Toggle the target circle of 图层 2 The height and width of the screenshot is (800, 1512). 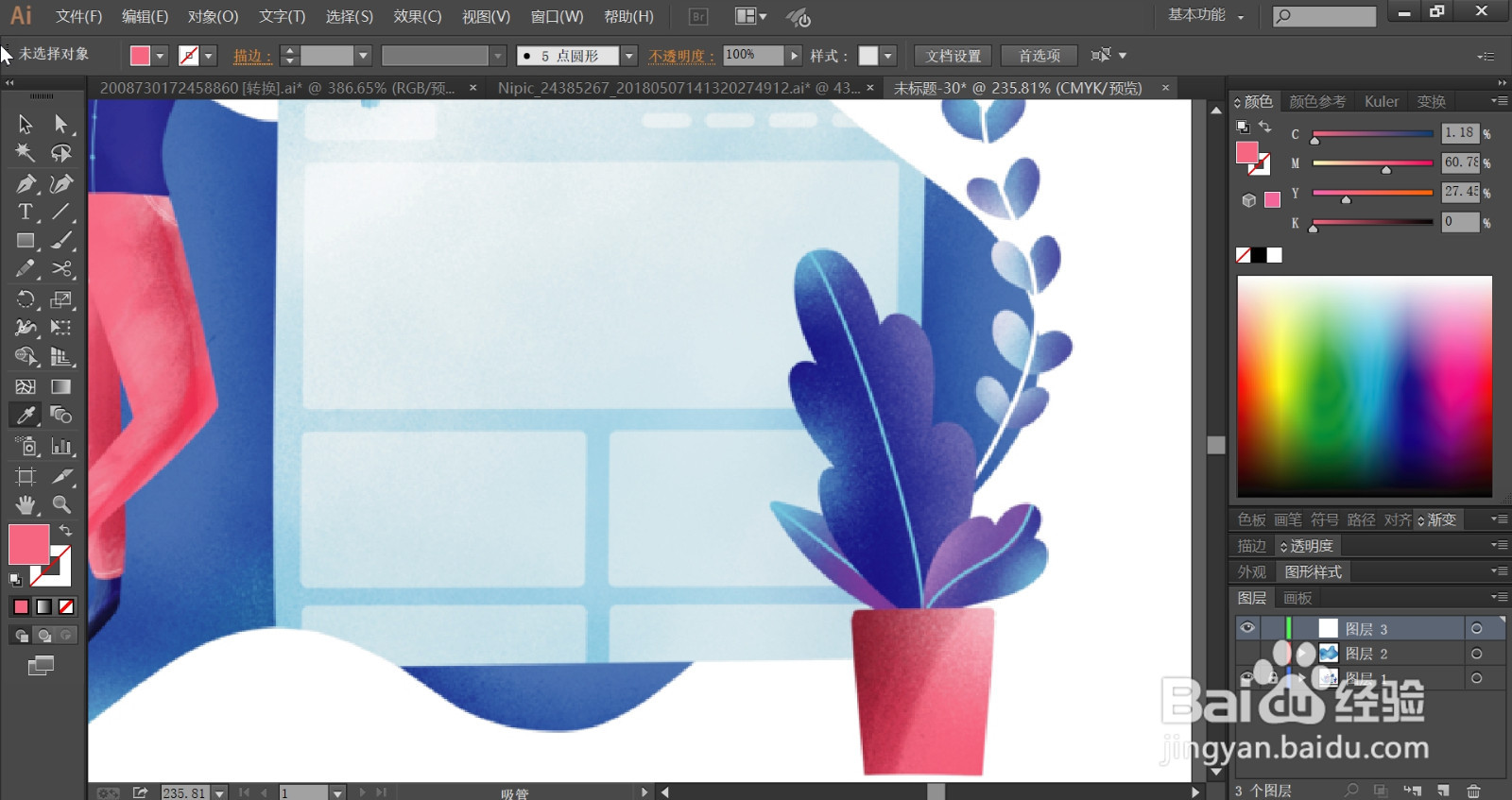click(x=1476, y=654)
